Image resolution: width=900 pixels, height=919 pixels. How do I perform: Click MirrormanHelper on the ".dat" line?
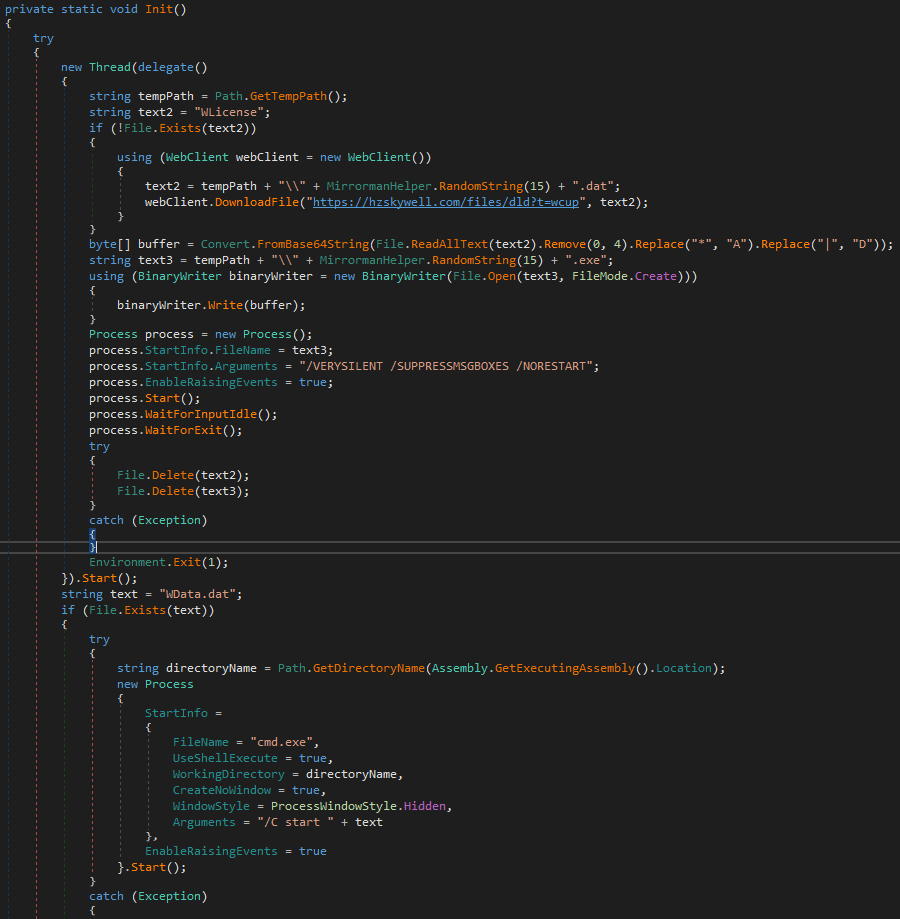[x=379, y=186]
